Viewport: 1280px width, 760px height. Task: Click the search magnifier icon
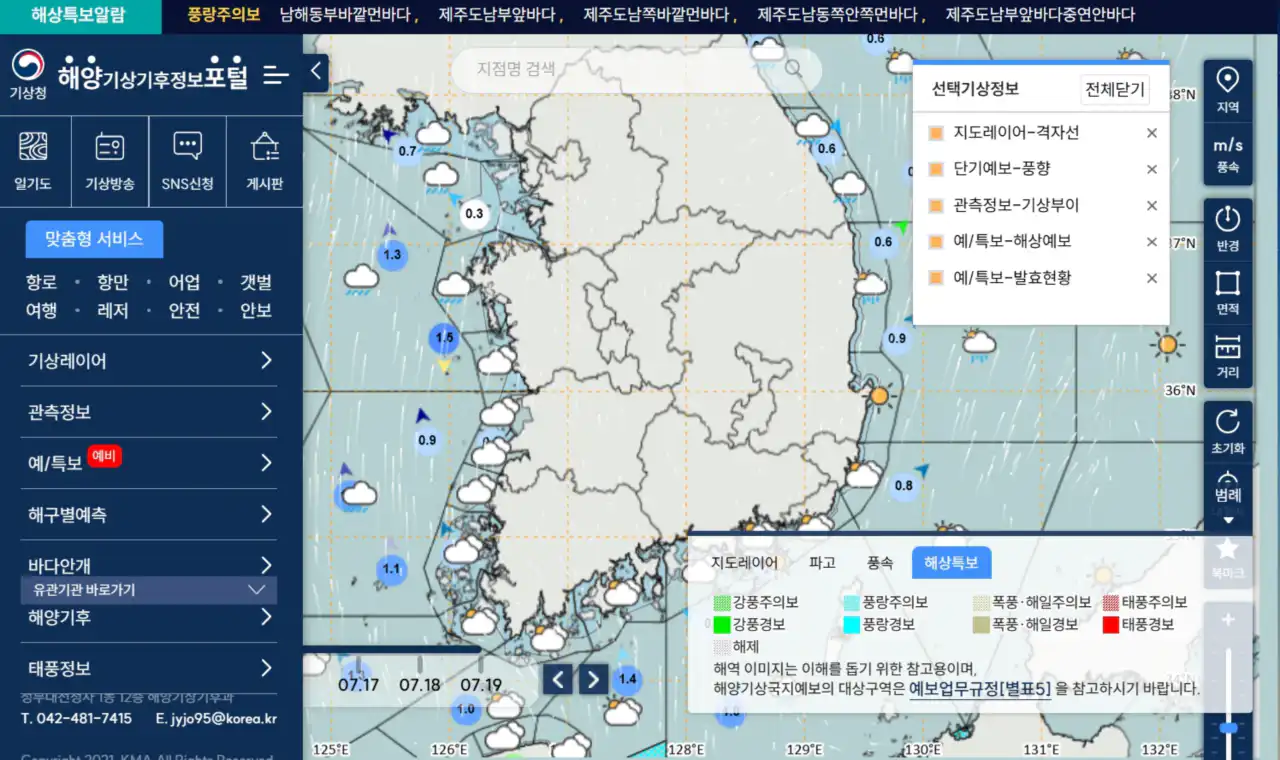tap(793, 69)
